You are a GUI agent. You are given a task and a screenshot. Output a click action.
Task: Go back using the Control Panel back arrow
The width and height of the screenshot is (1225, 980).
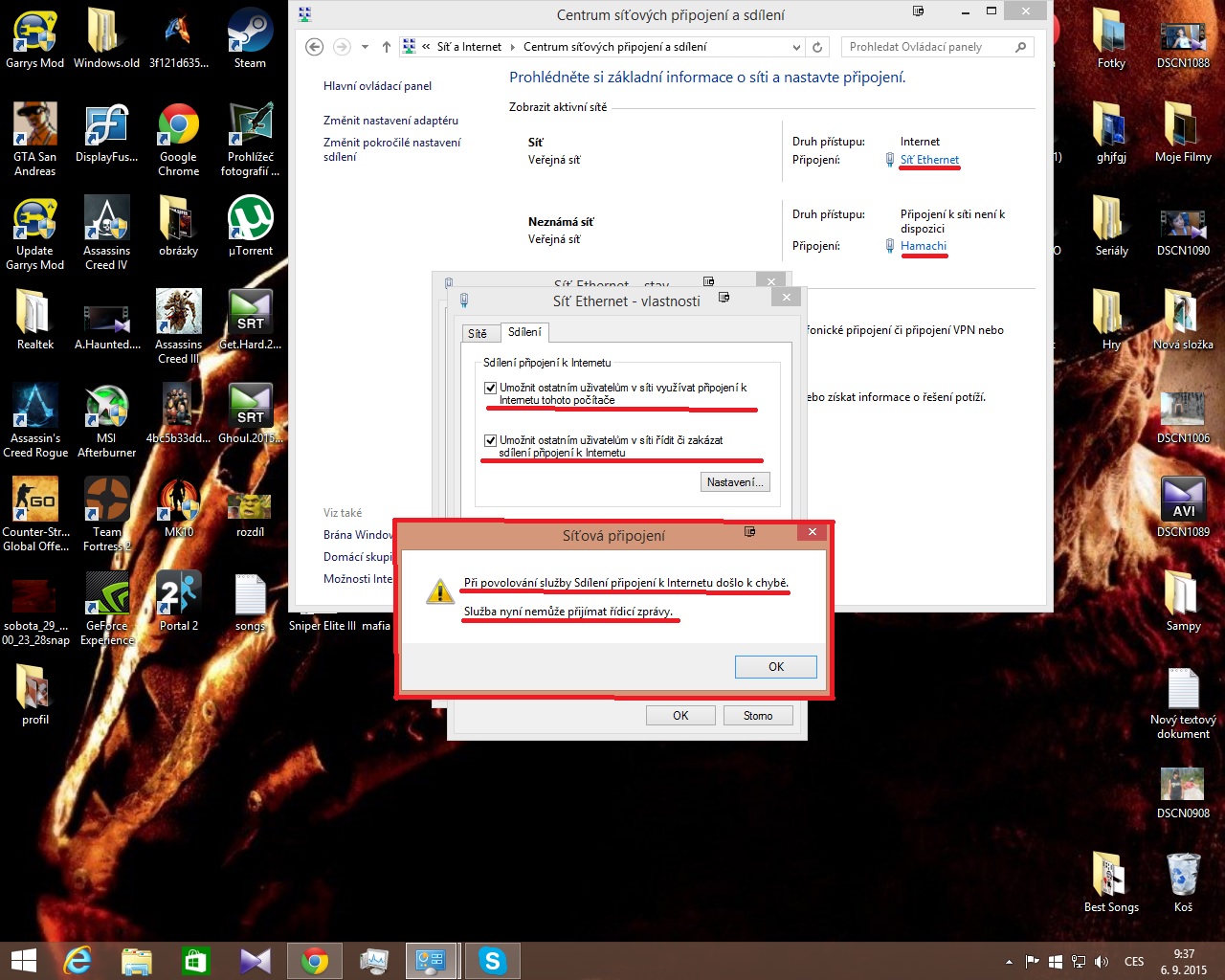(x=314, y=47)
